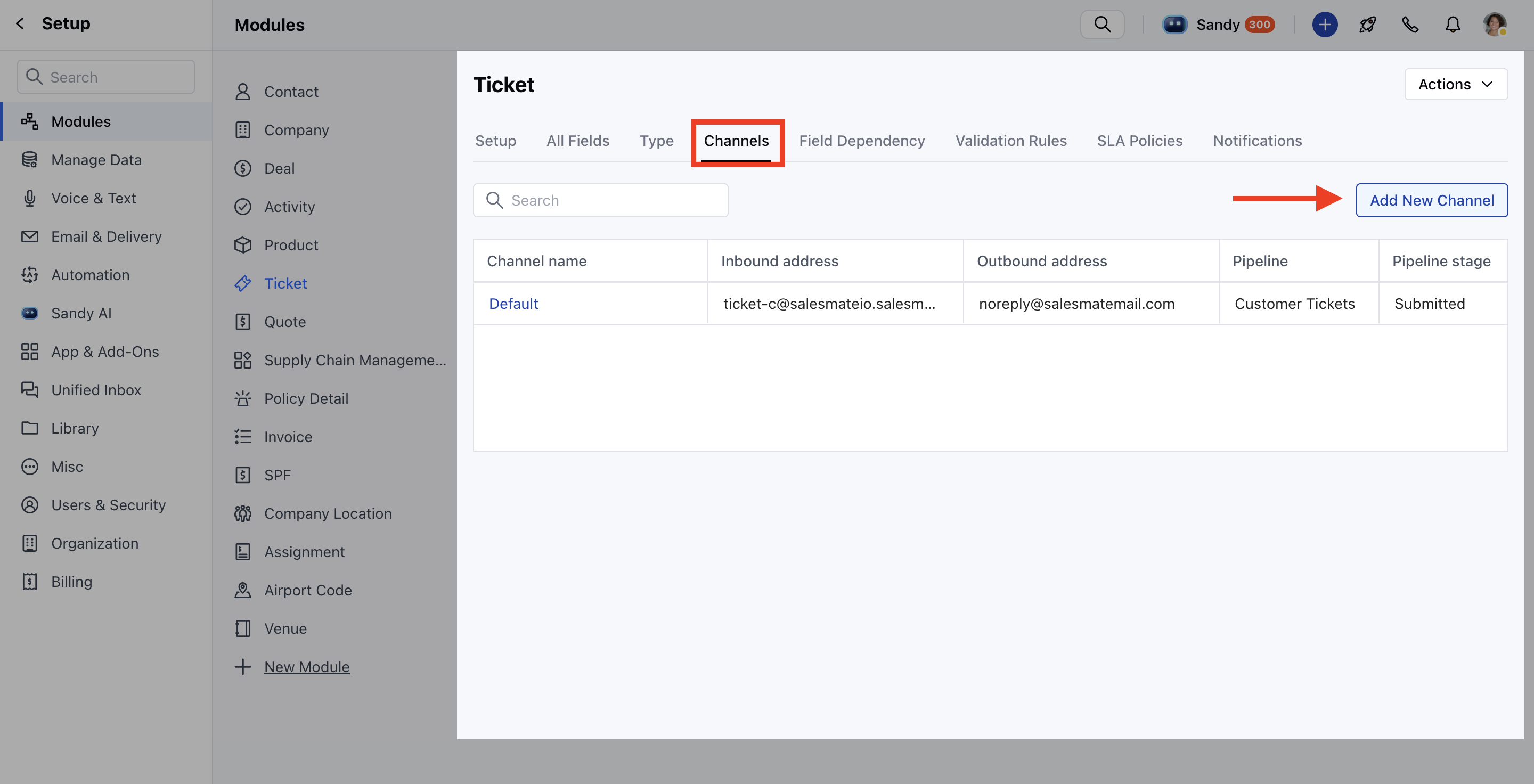1534x784 pixels.
Task: Click the Product module box icon
Action: pos(243,245)
